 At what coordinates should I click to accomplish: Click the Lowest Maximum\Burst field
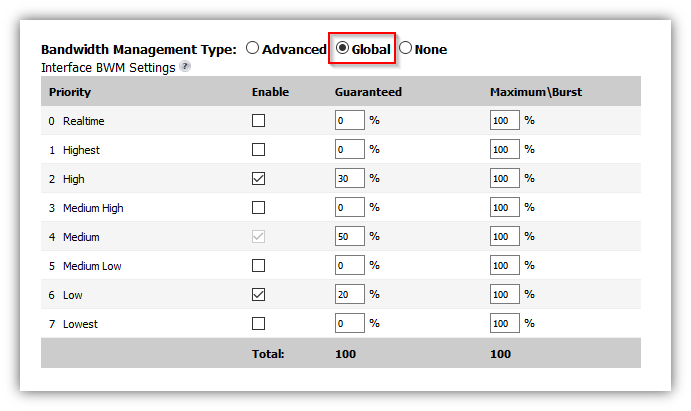click(505, 323)
